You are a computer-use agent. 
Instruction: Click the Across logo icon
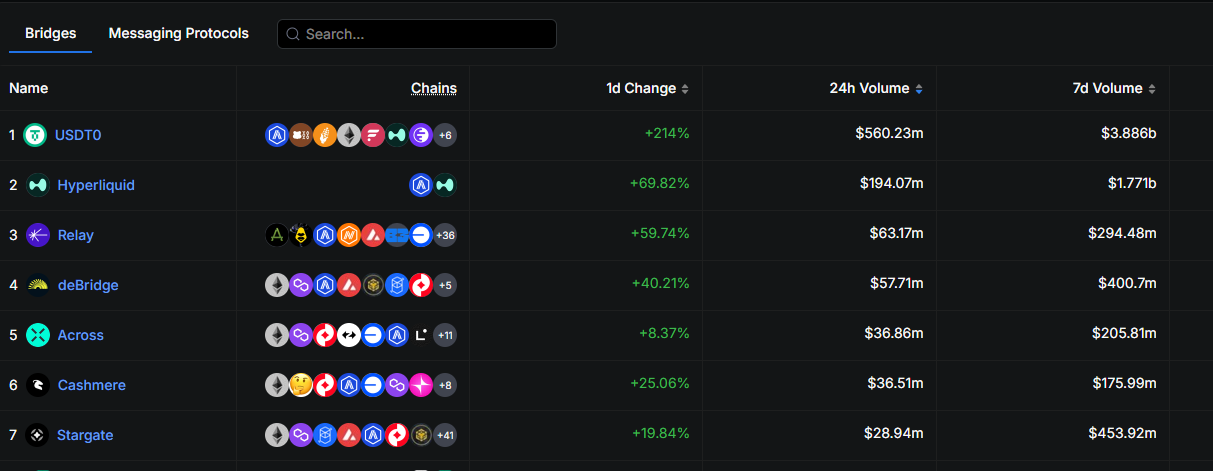click(x=37, y=335)
